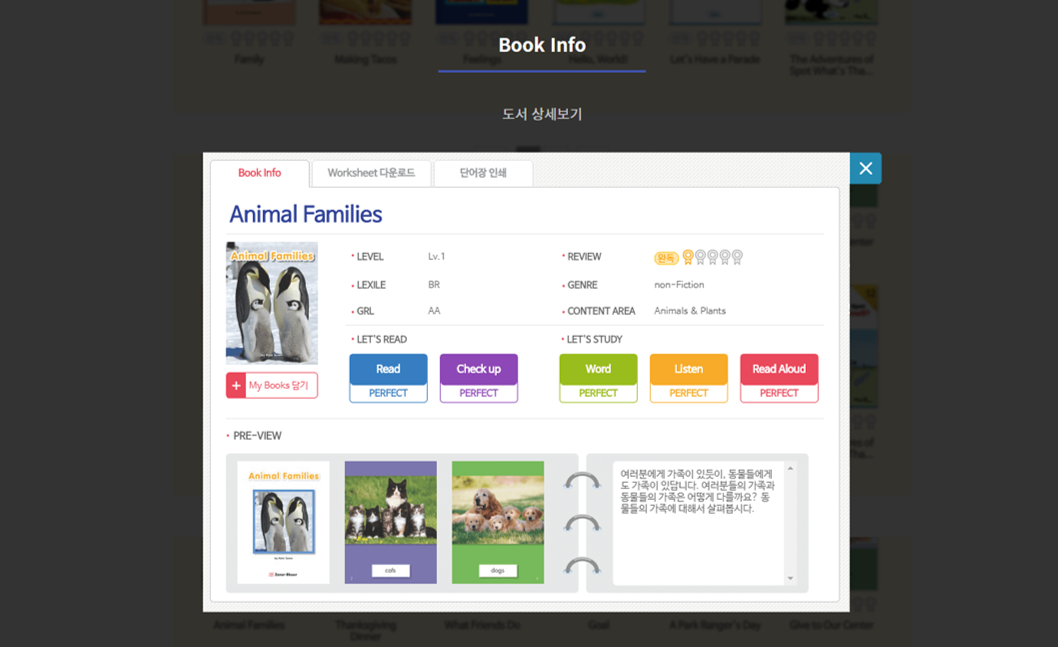The height and width of the screenshot is (647, 1058).
Task: Click the PERFECT label under Check up
Action: (478, 393)
